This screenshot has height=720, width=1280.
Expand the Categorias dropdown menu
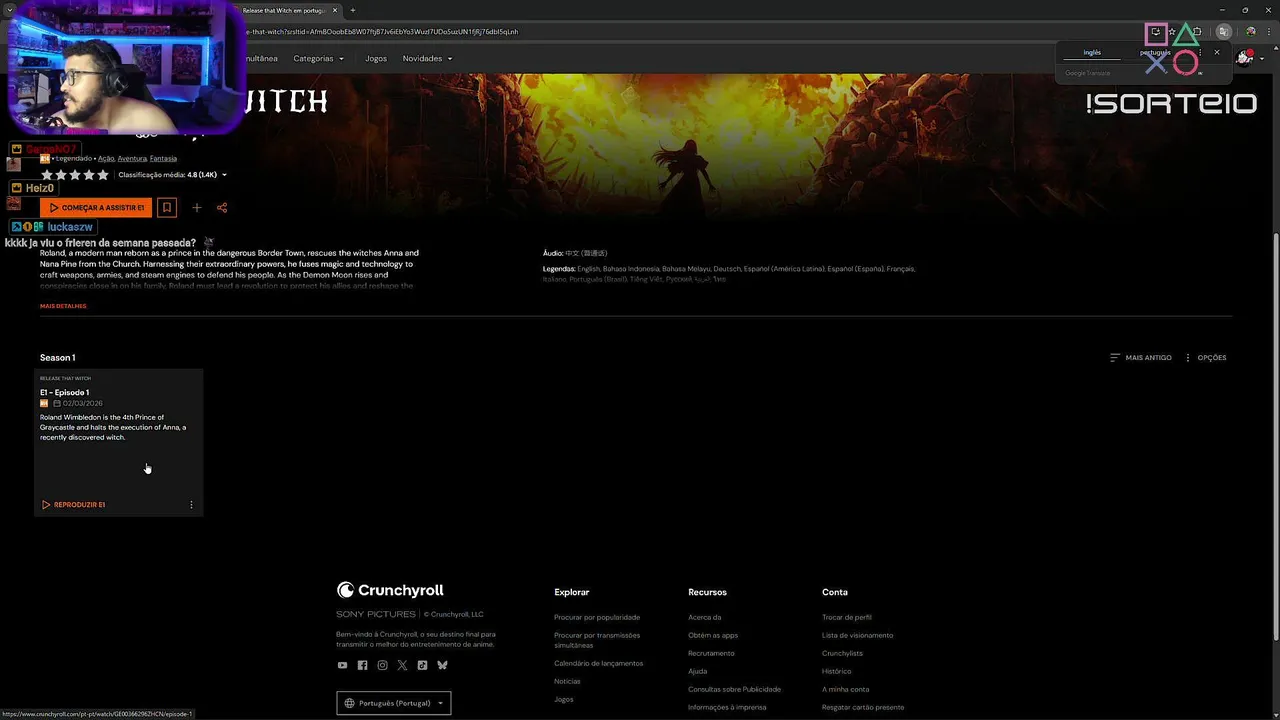point(318,59)
